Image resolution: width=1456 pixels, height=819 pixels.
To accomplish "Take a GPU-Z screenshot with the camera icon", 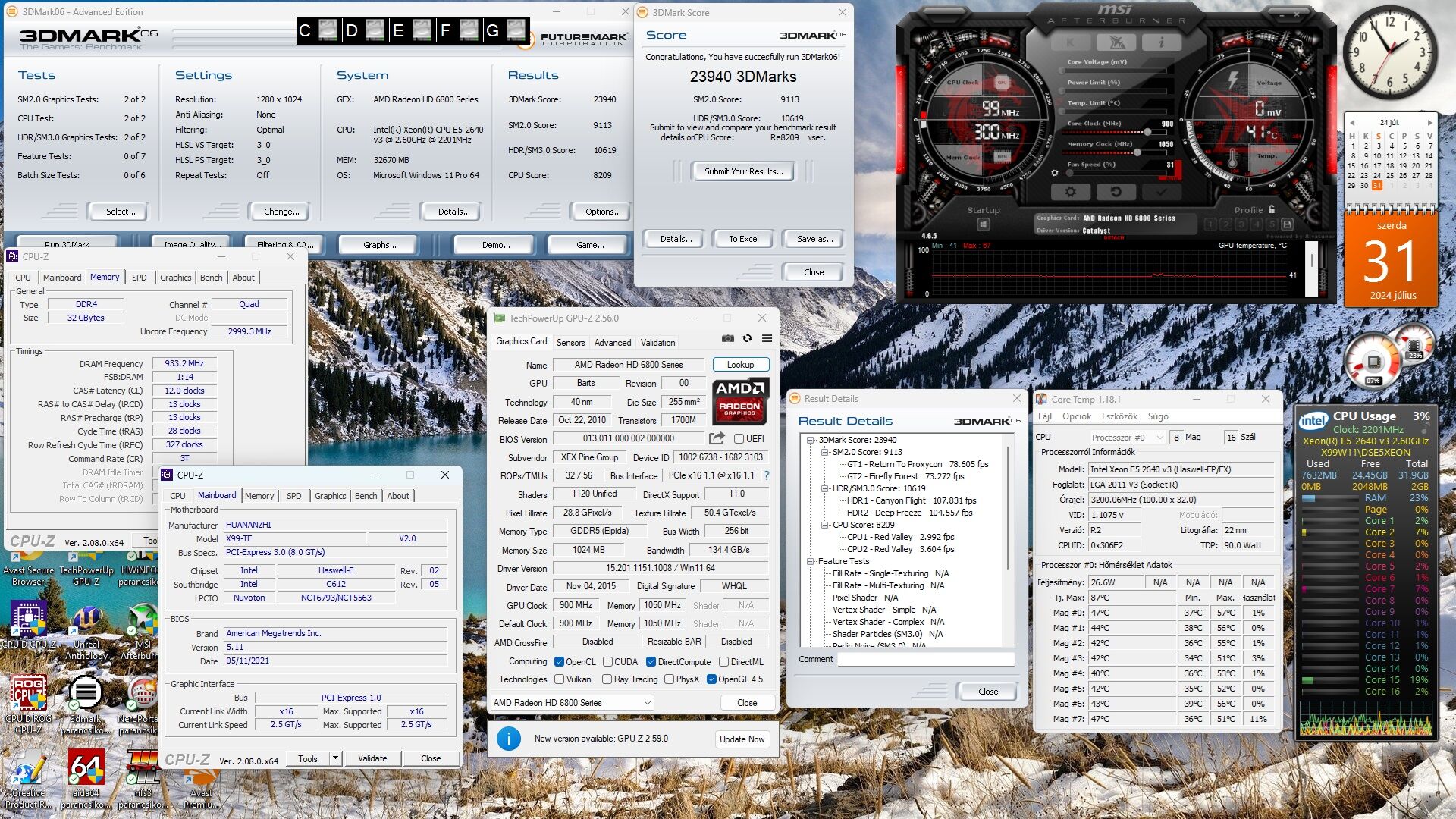I will (x=727, y=338).
